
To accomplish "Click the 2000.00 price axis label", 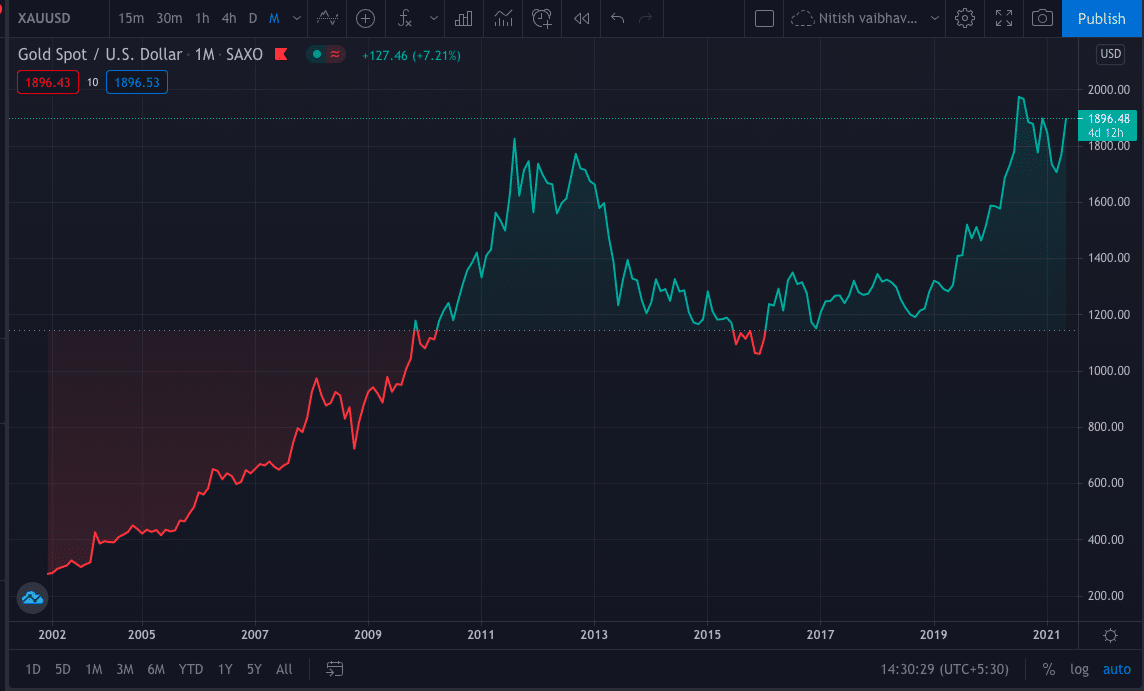I will click(1108, 90).
